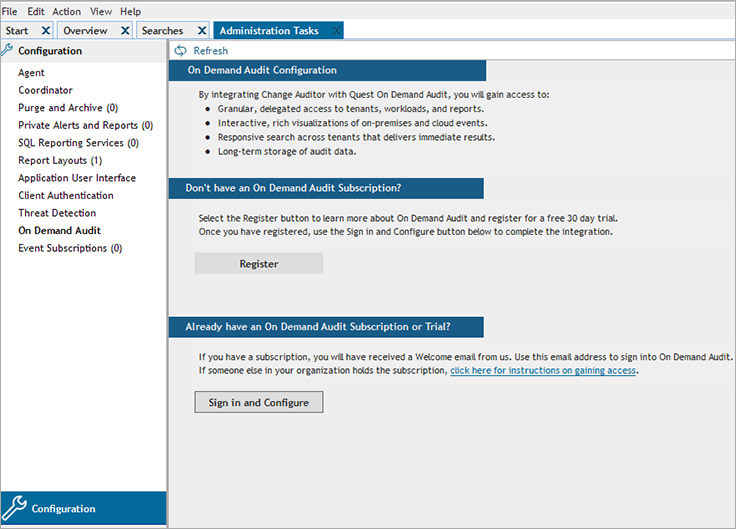Select Agent in the Configuration list
The height and width of the screenshot is (529, 736).
31,73
